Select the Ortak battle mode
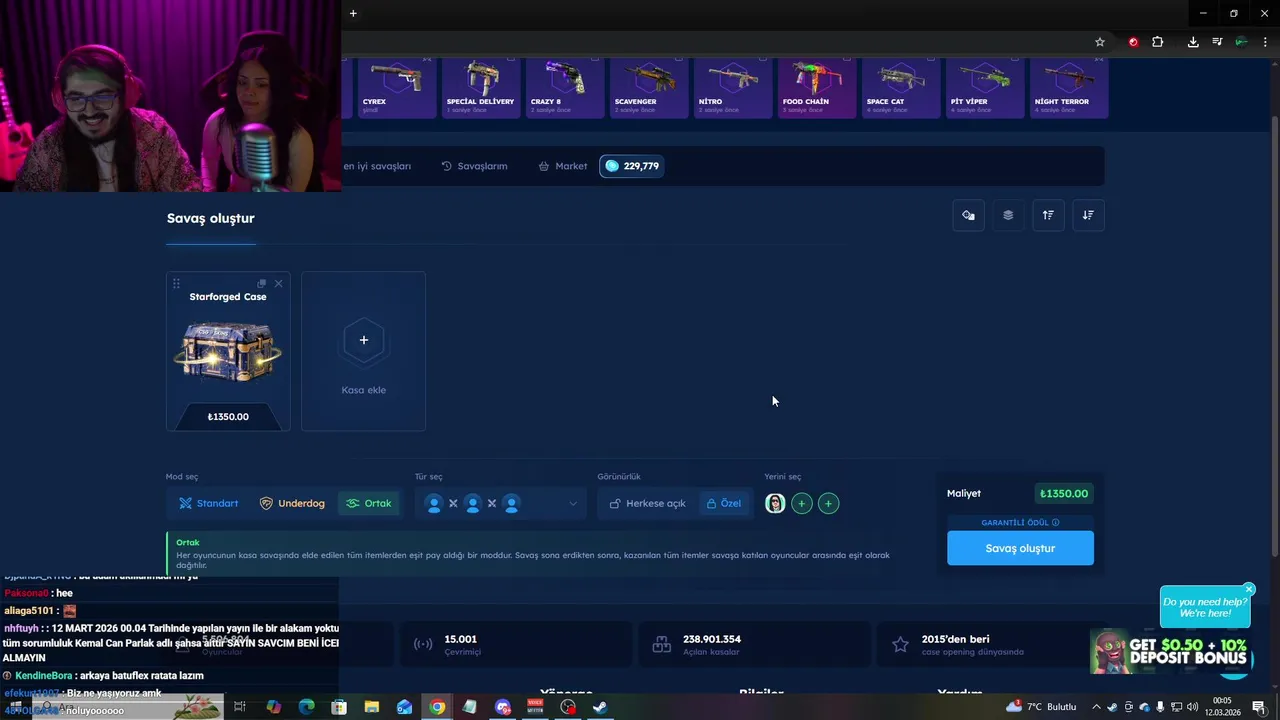This screenshot has width=1280, height=720. (368, 503)
